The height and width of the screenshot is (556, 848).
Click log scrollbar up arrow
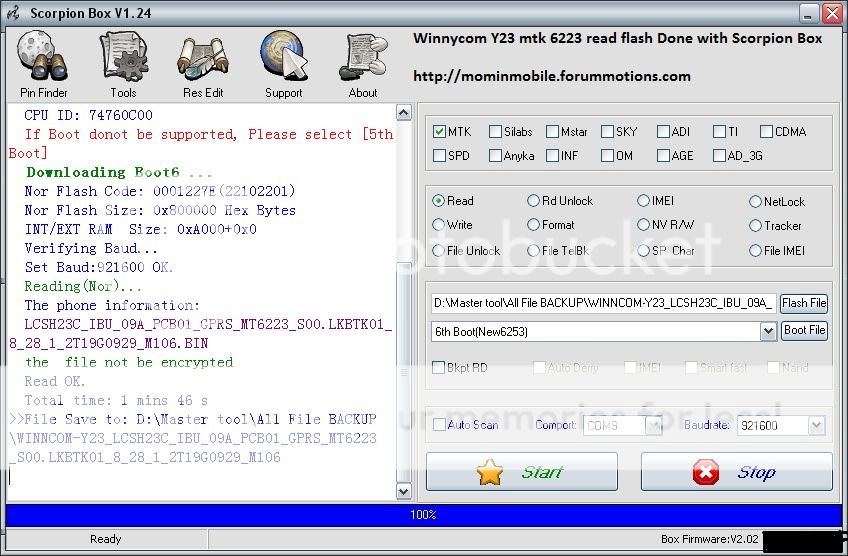(404, 112)
